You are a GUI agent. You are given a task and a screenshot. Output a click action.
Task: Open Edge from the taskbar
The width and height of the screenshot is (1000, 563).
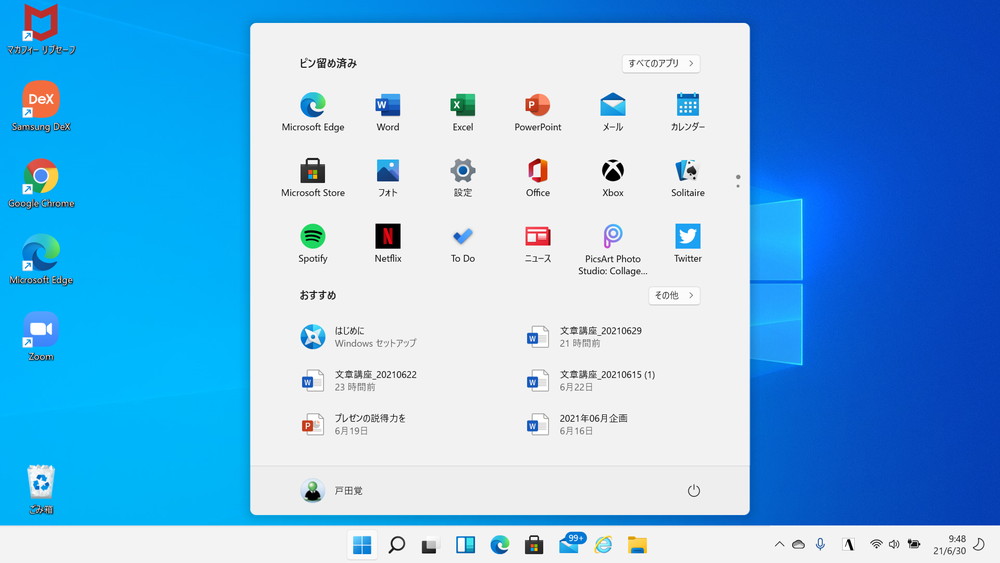pyautogui.click(x=500, y=545)
